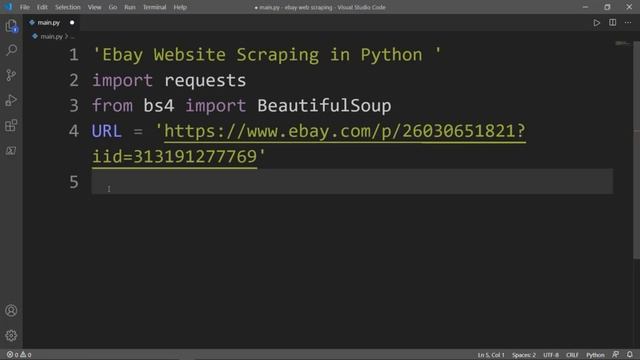Click the editor vertical scrollbar
Viewport: 640px width, 360px height.
click(636, 150)
